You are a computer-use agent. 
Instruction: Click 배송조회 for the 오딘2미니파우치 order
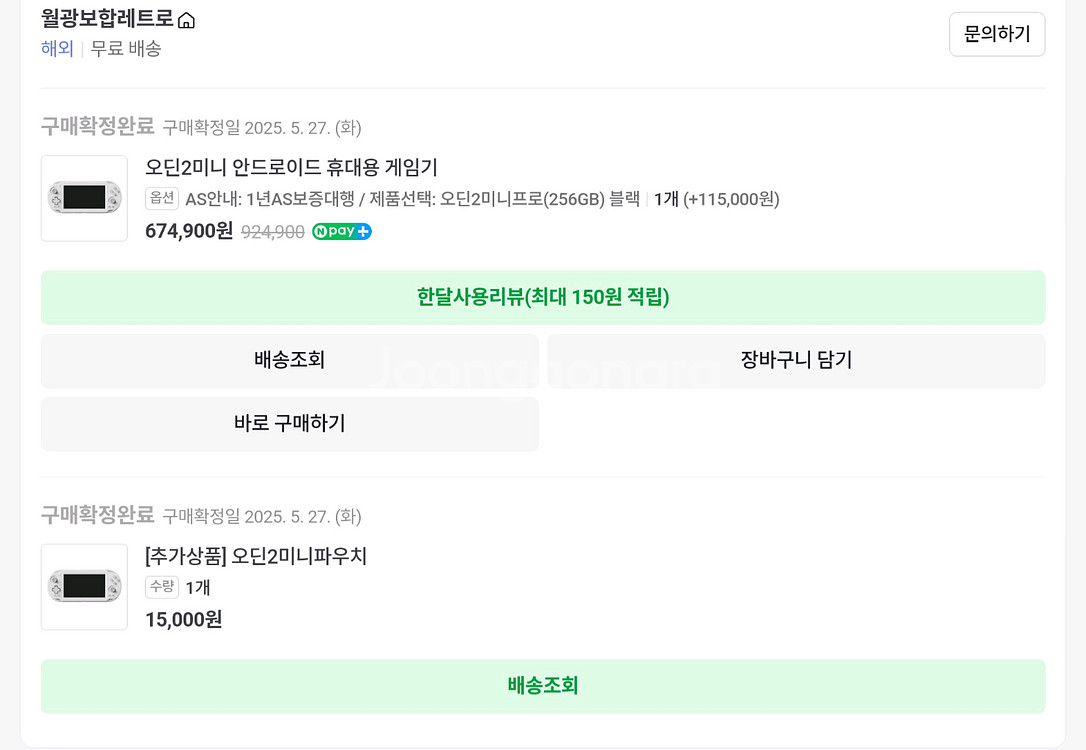(542, 687)
